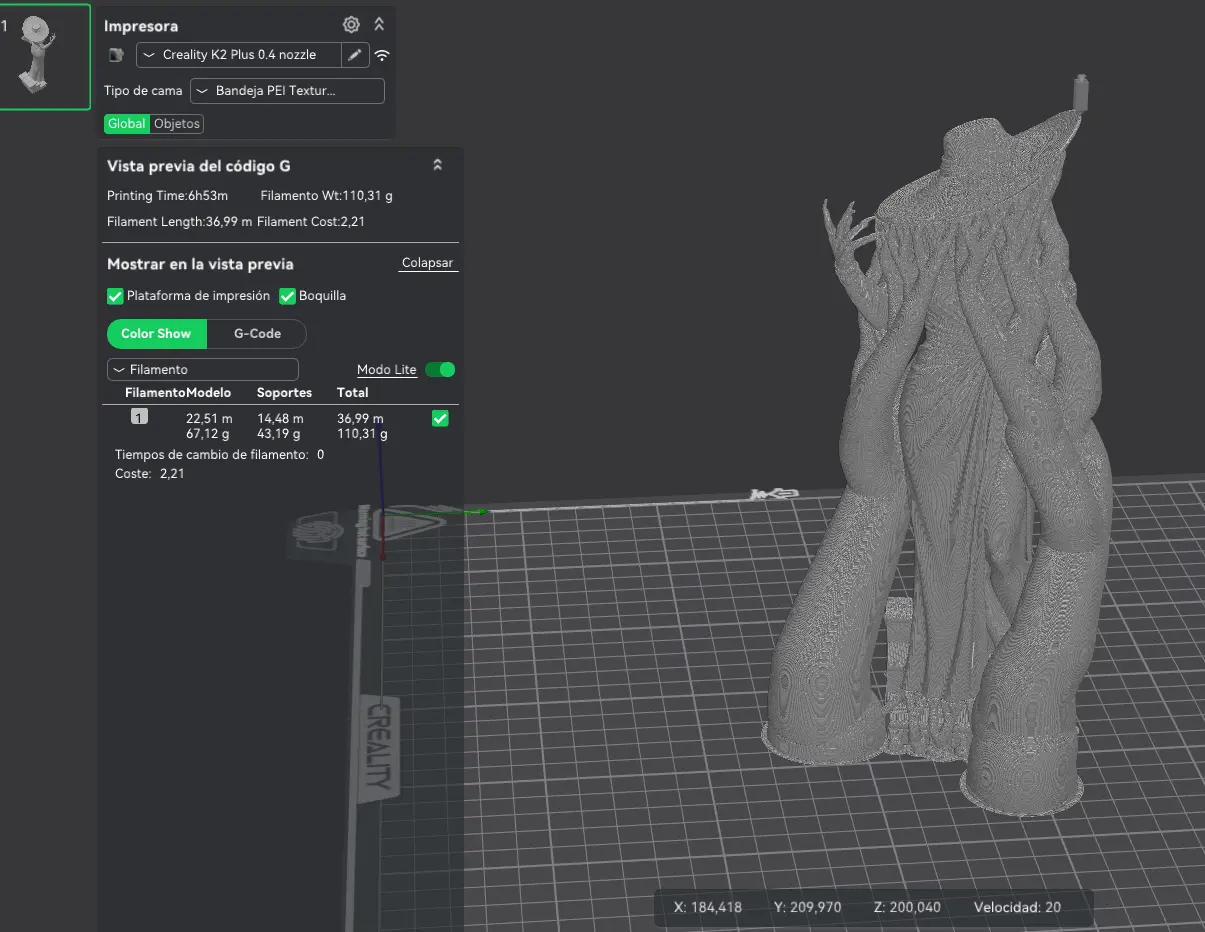Switch to the Global tab
The height and width of the screenshot is (932, 1205).
127,124
